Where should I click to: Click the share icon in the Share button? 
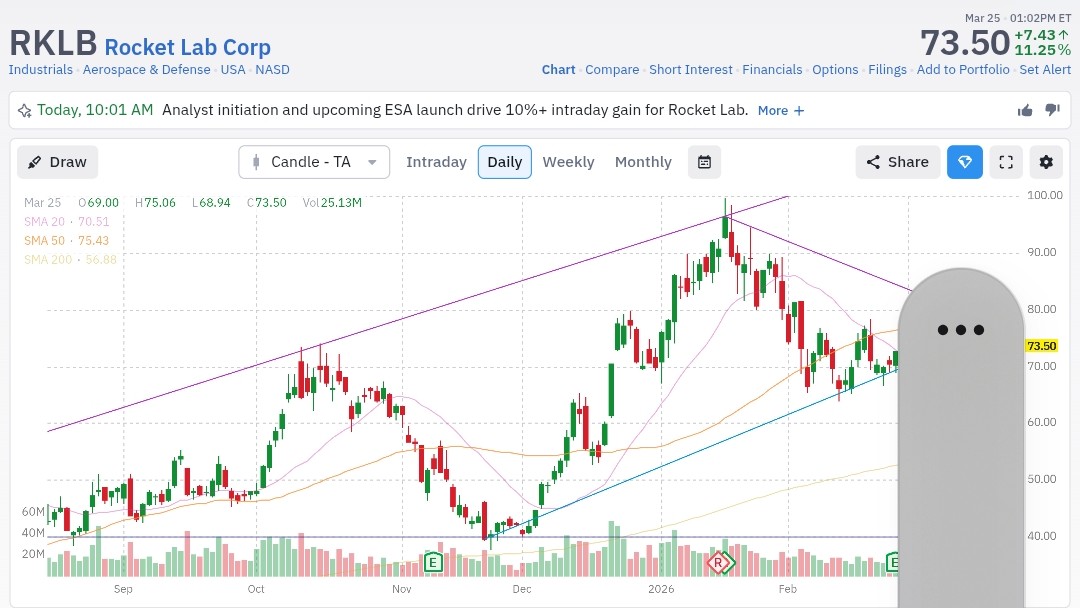click(x=873, y=162)
